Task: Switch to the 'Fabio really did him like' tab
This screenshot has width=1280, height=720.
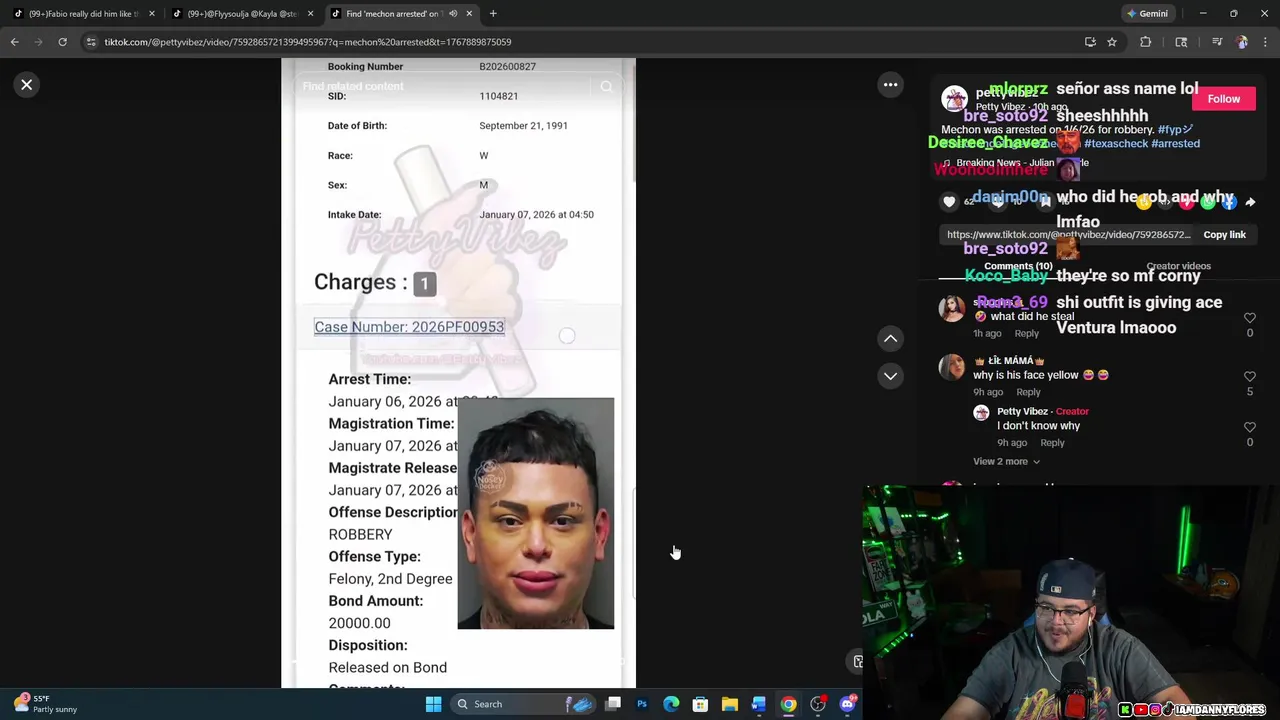Action: (83, 14)
